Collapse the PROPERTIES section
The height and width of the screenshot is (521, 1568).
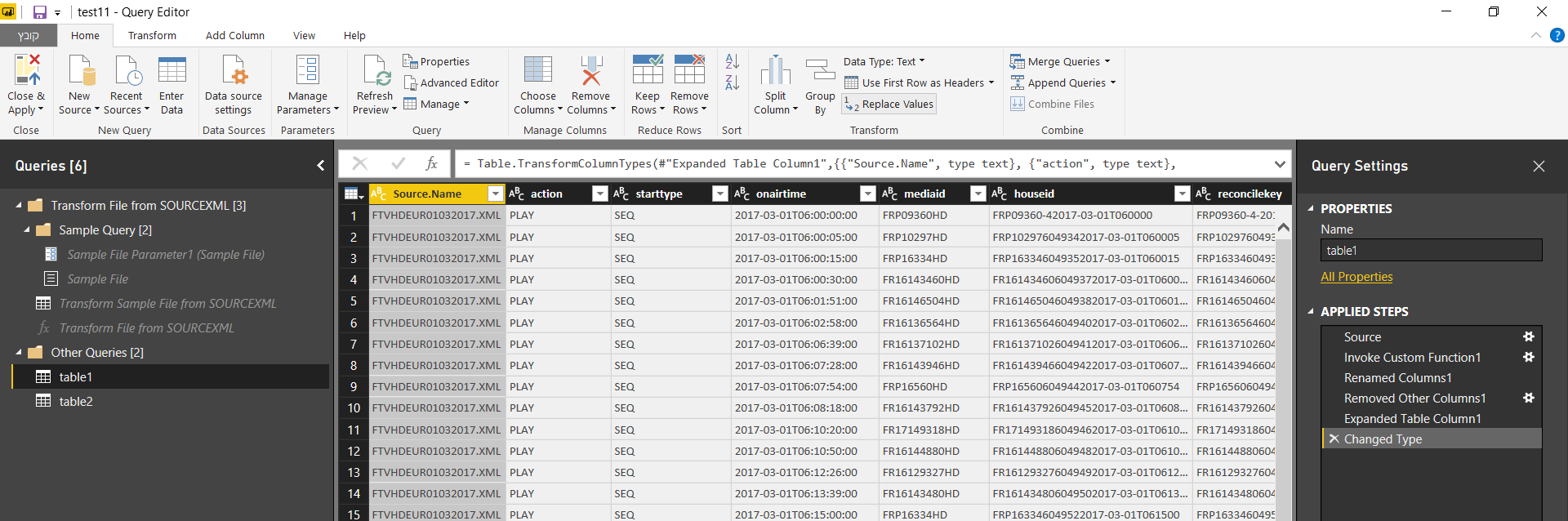click(x=1311, y=208)
